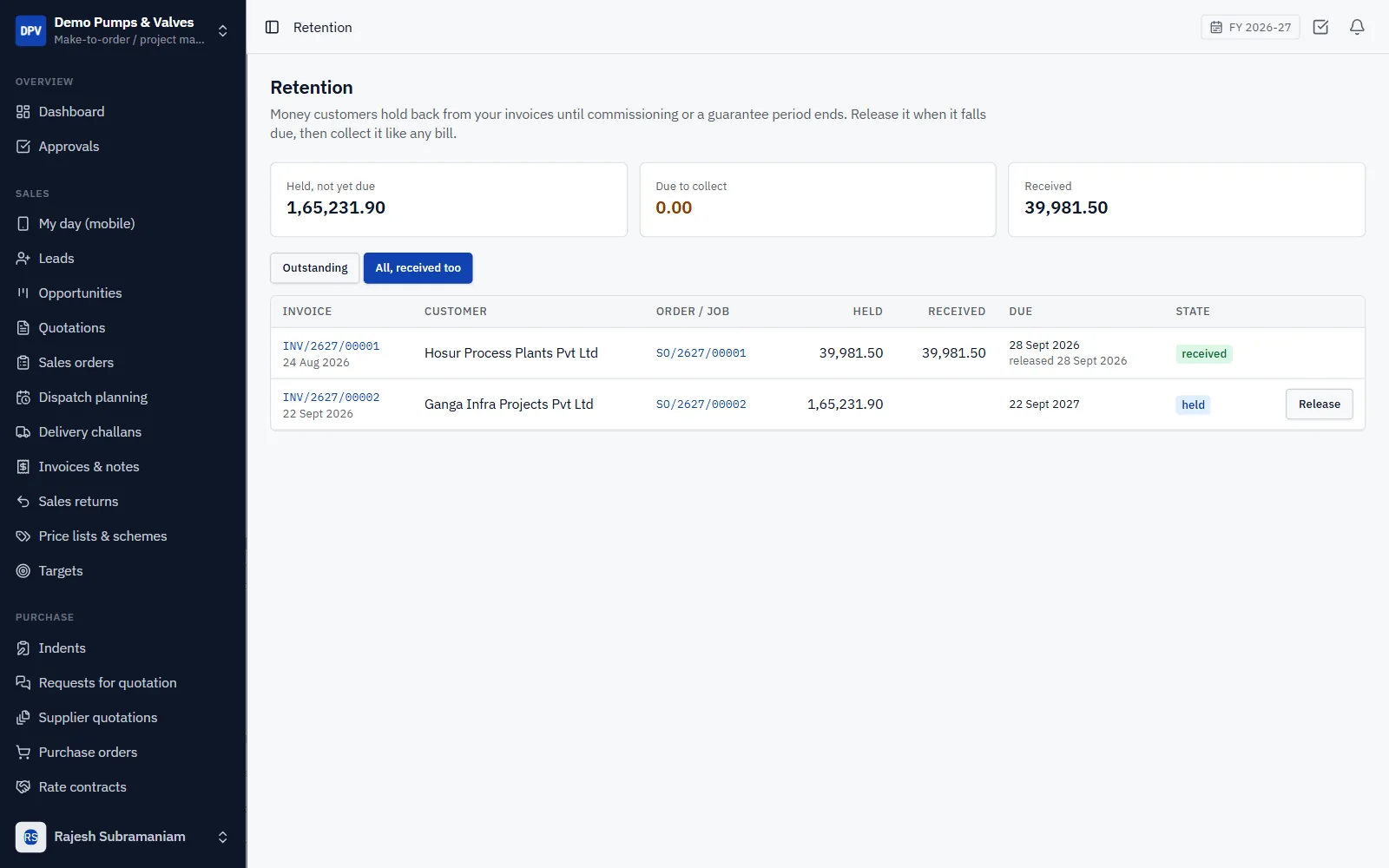Toggle the sidebar panel icon
1389x868 pixels.
click(x=272, y=27)
